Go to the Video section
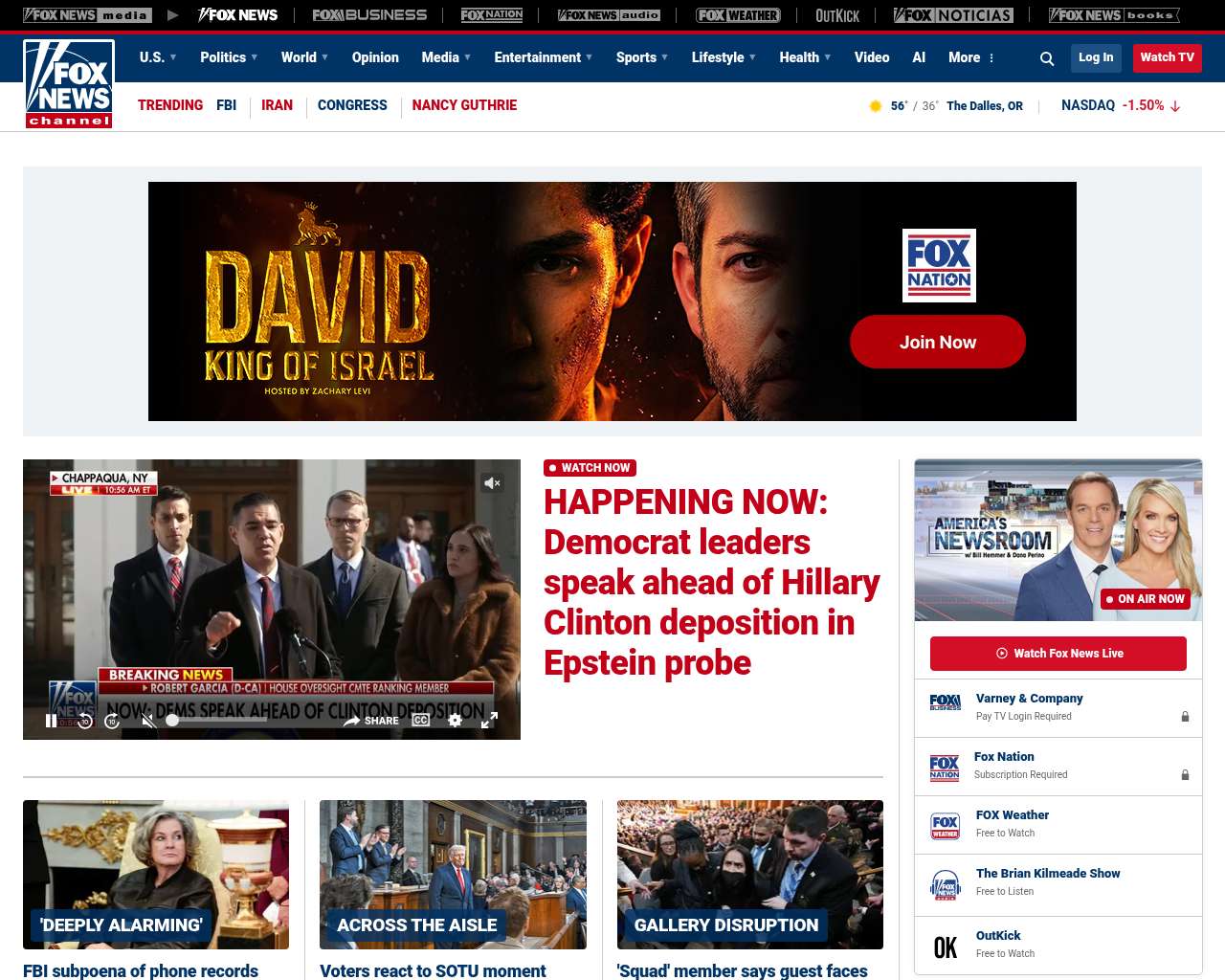This screenshot has width=1225, height=980. point(871,57)
